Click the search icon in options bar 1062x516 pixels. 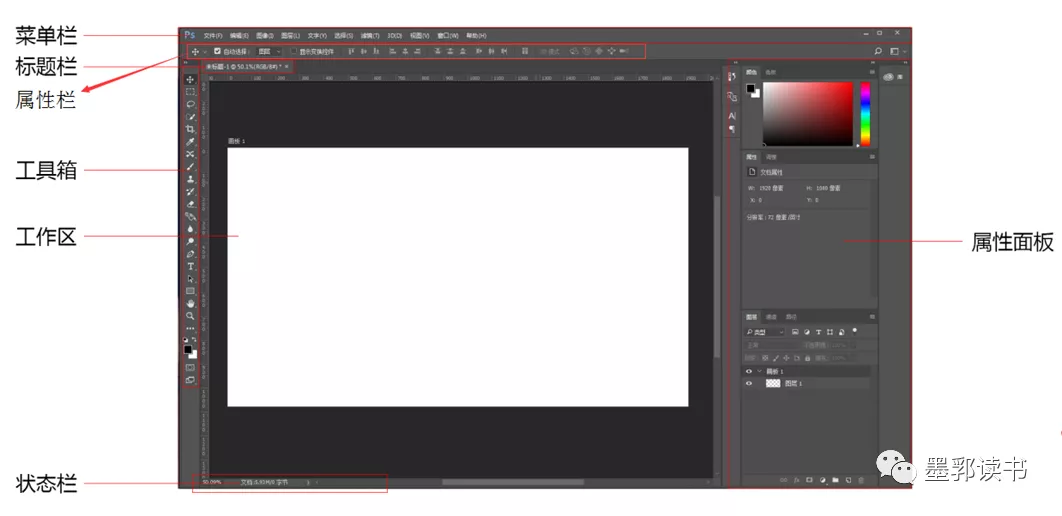(x=878, y=50)
